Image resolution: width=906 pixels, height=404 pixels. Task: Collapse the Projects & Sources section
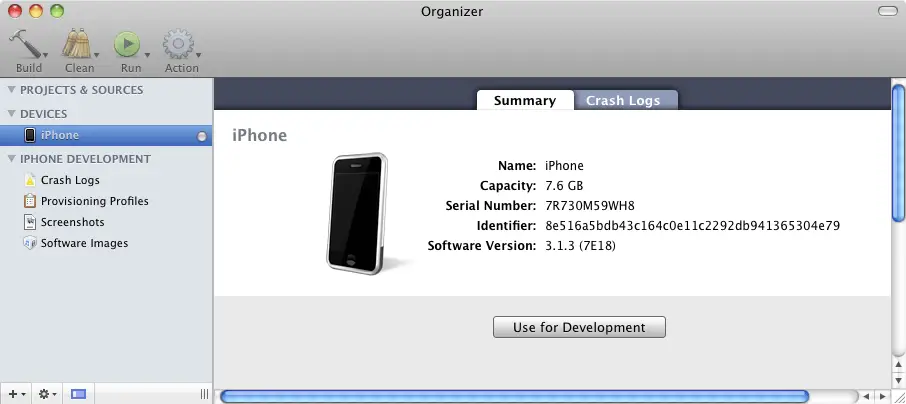(x=11, y=90)
